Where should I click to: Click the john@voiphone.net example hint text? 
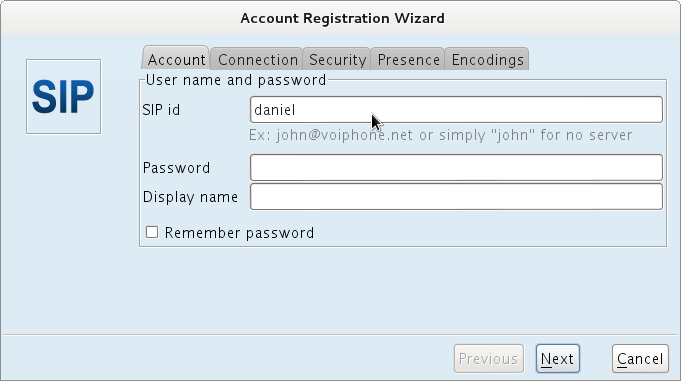(x=440, y=135)
